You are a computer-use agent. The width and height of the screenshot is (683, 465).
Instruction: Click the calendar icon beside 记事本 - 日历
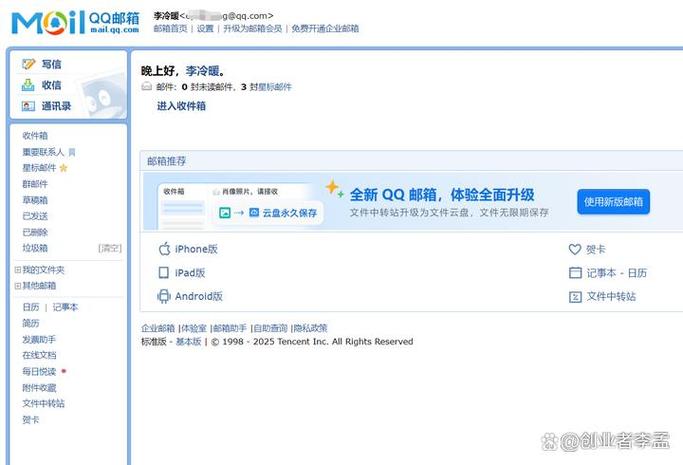(575, 273)
